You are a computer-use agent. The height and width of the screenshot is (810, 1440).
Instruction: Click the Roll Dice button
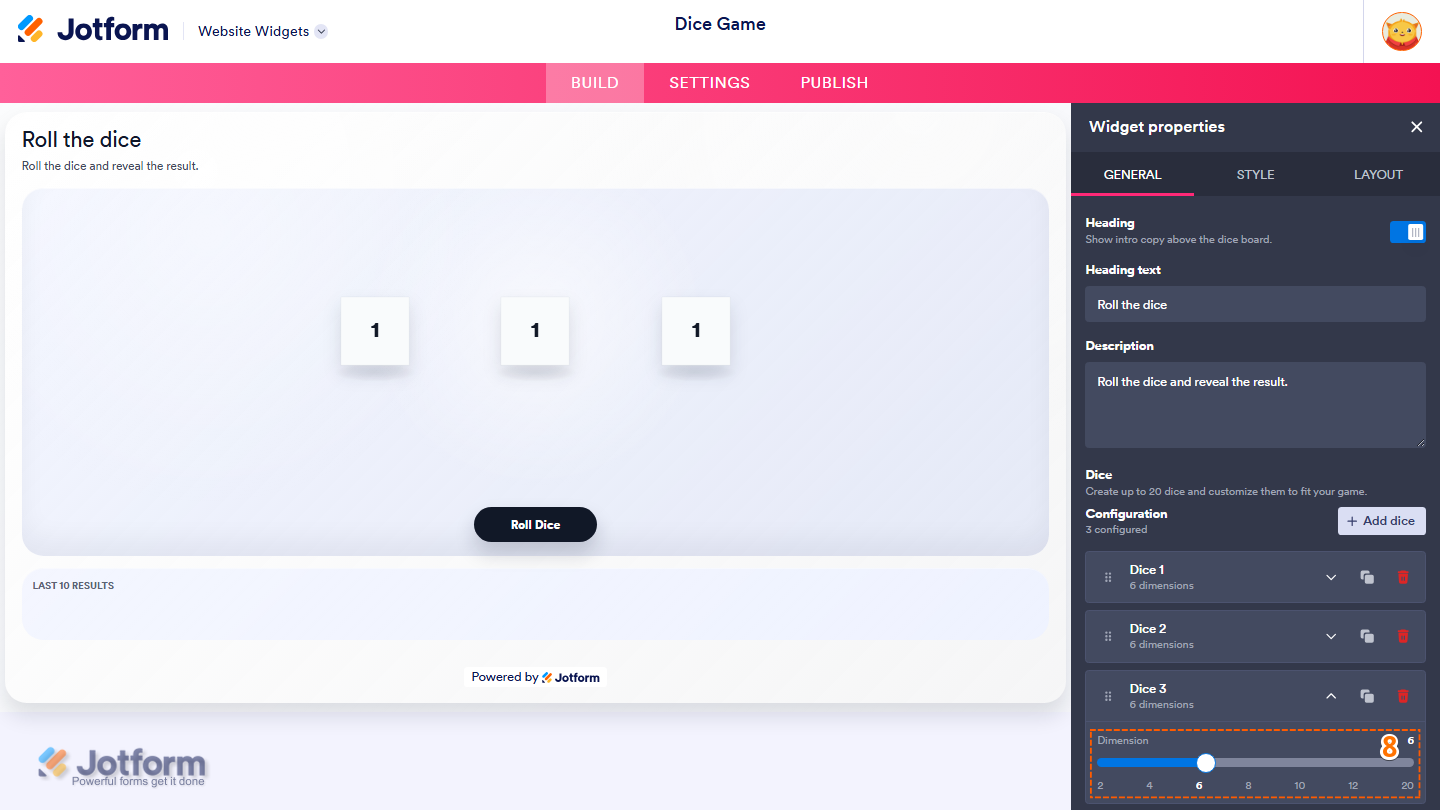(x=535, y=525)
